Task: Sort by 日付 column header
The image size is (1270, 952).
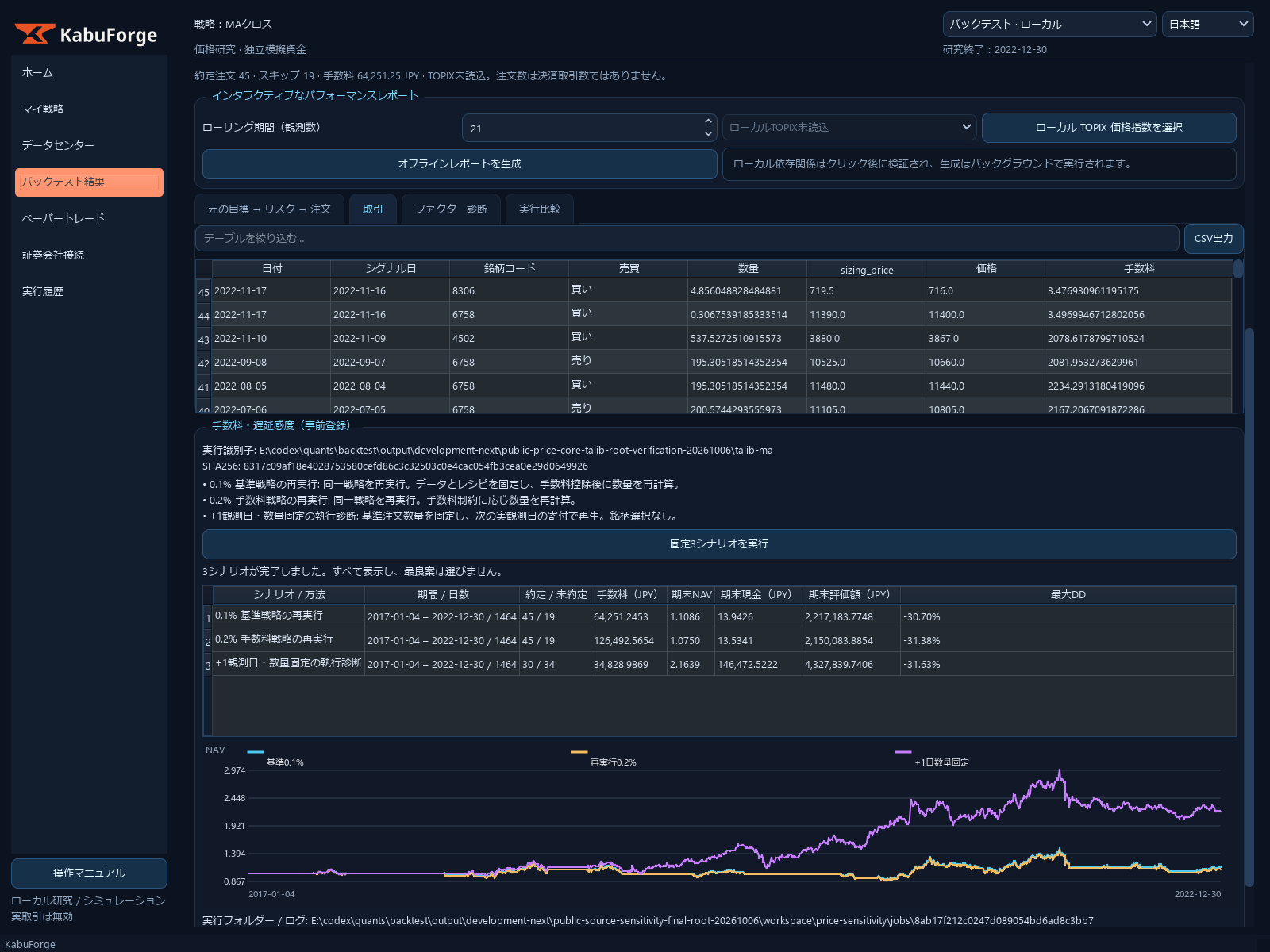Action: point(271,269)
